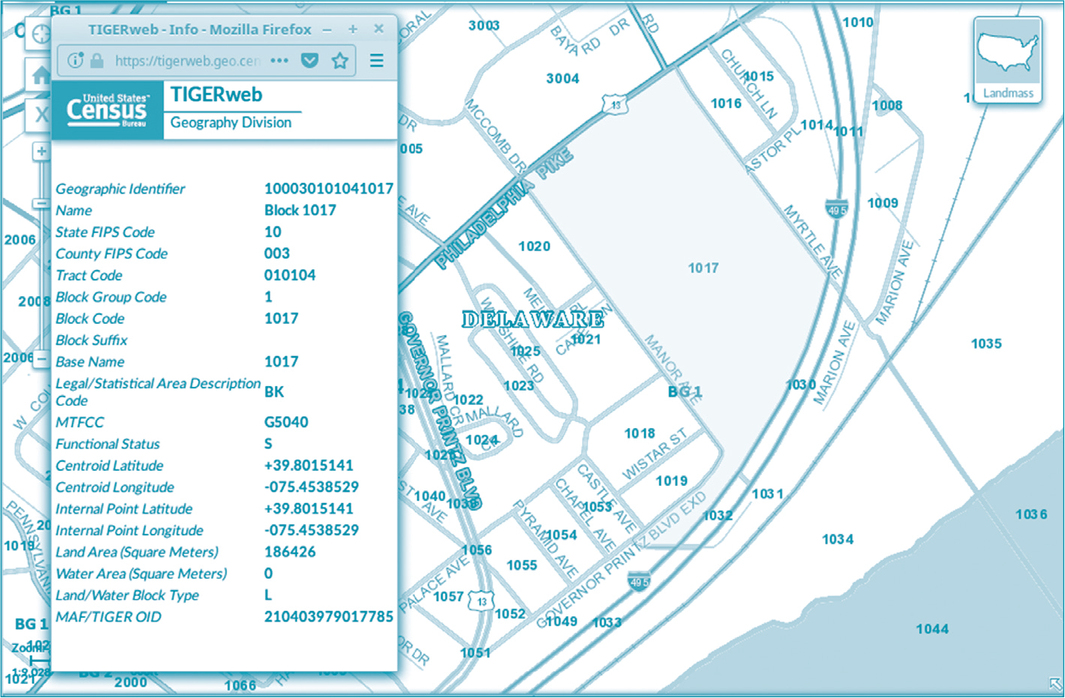Click the Interstate 495 shield near Myrtle Ave
Image resolution: width=1065 pixels, height=698 pixels.
[836, 209]
